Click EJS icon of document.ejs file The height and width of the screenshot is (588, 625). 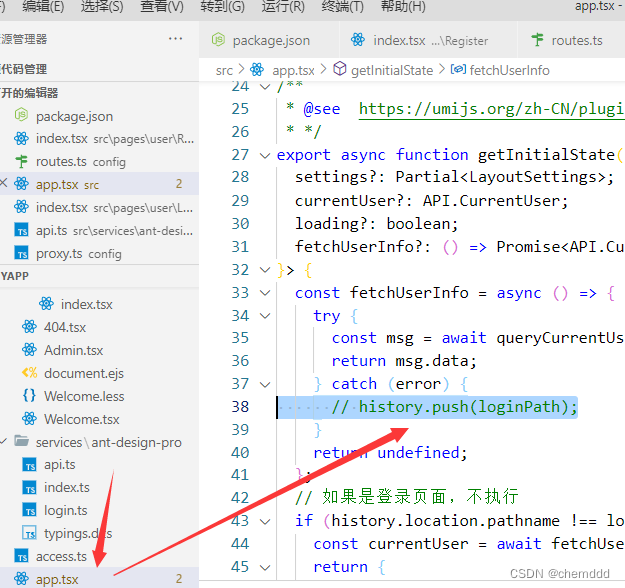click(x=29, y=373)
